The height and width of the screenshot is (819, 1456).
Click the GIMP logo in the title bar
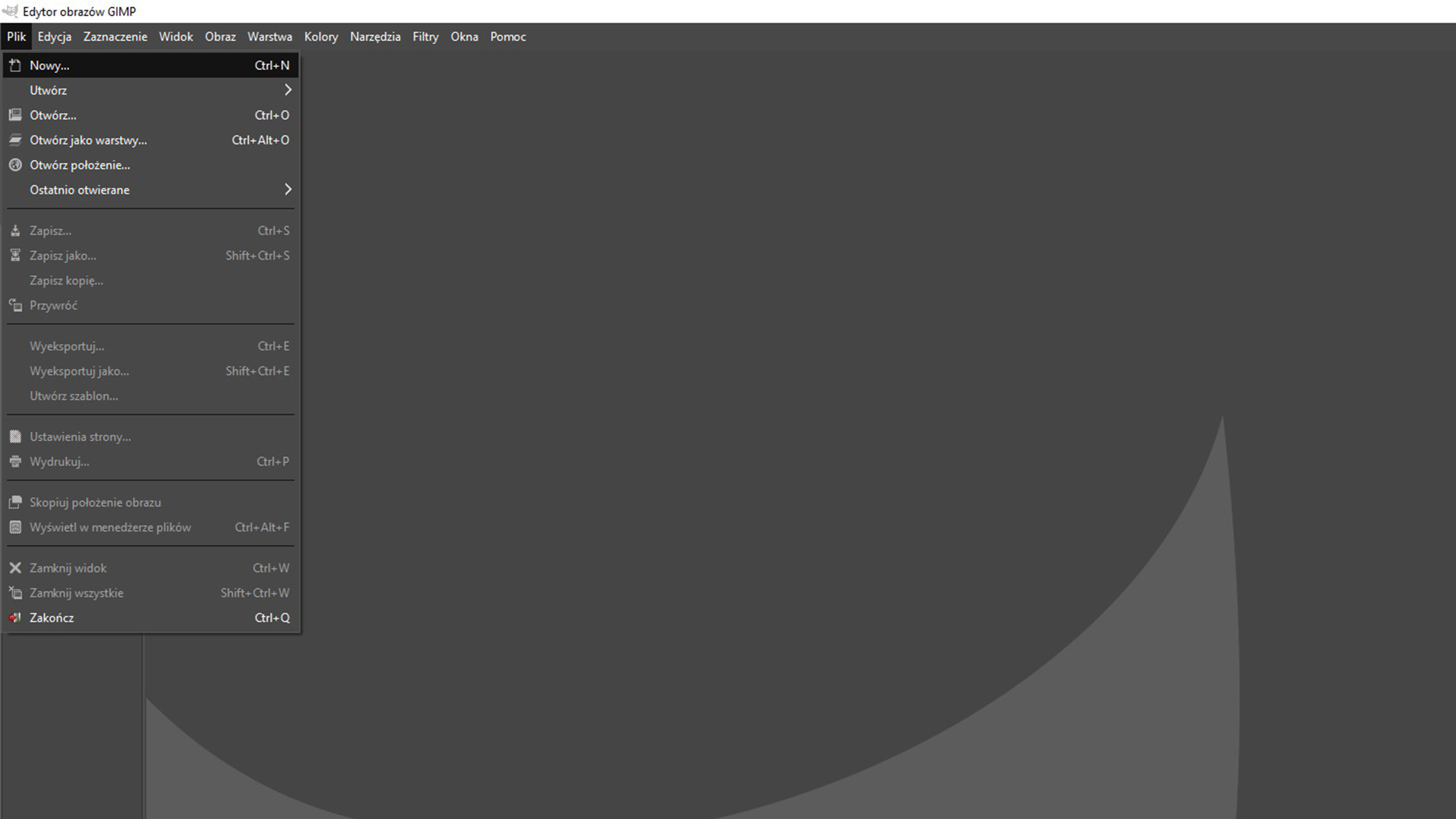[10, 11]
